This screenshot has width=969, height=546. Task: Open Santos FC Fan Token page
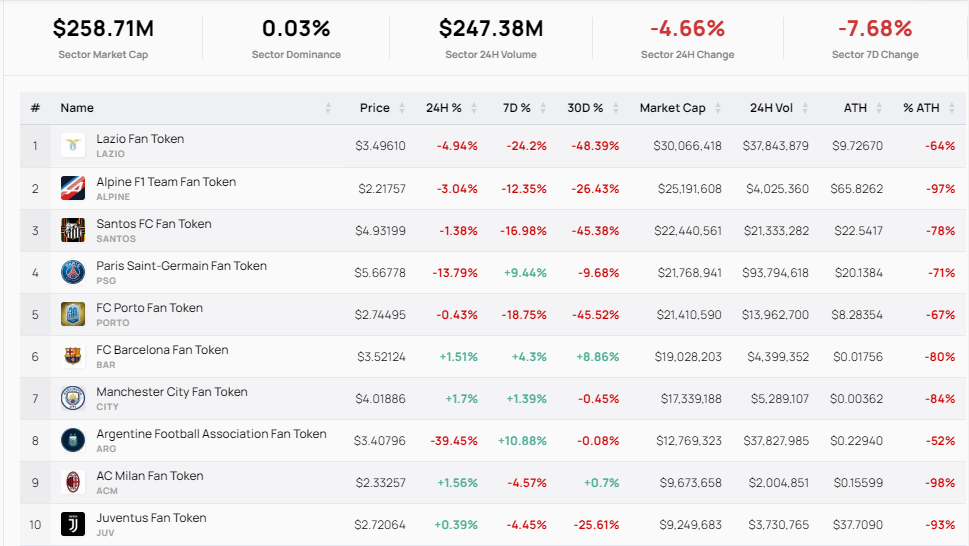pos(154,224)
